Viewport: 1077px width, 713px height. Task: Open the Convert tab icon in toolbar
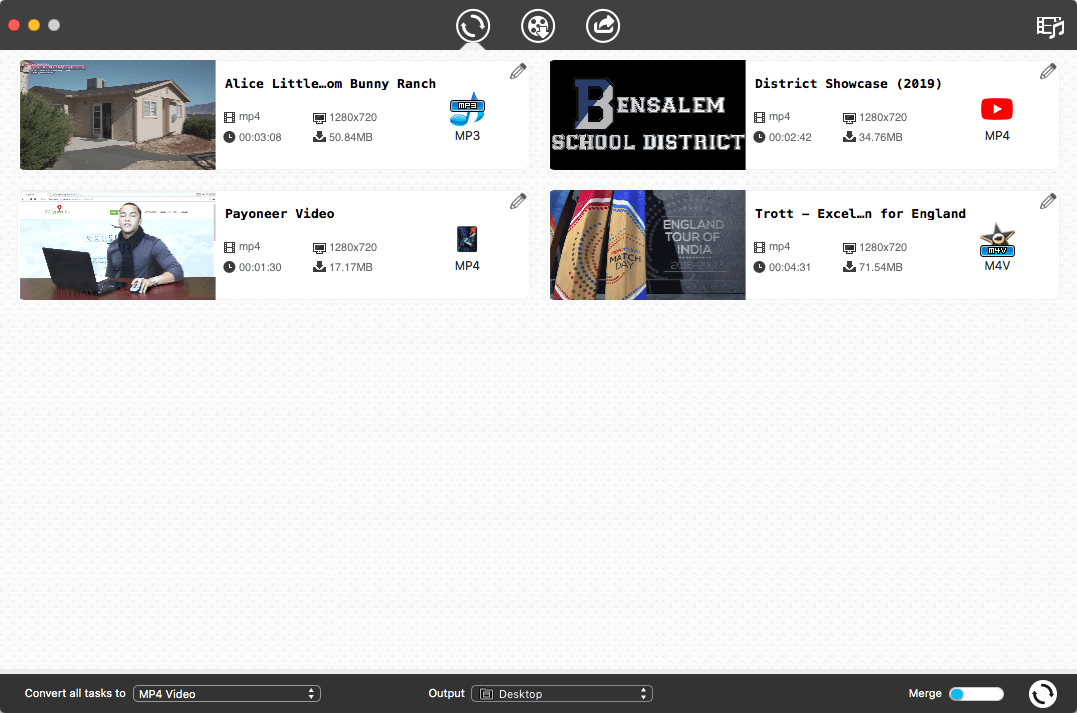(x=472, y=25)
